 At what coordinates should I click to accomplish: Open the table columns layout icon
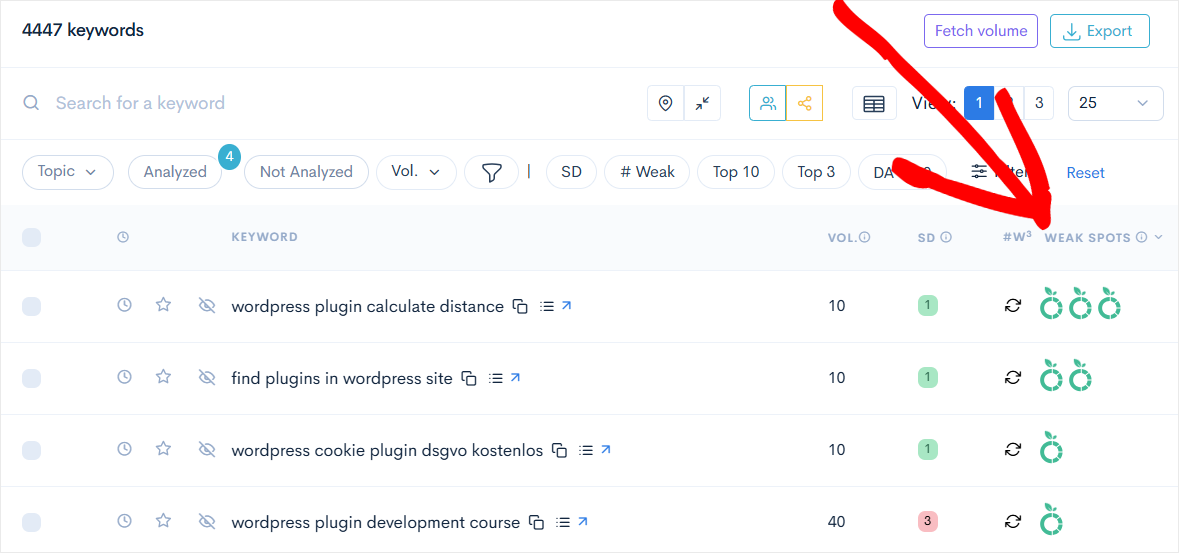[873, 103]
